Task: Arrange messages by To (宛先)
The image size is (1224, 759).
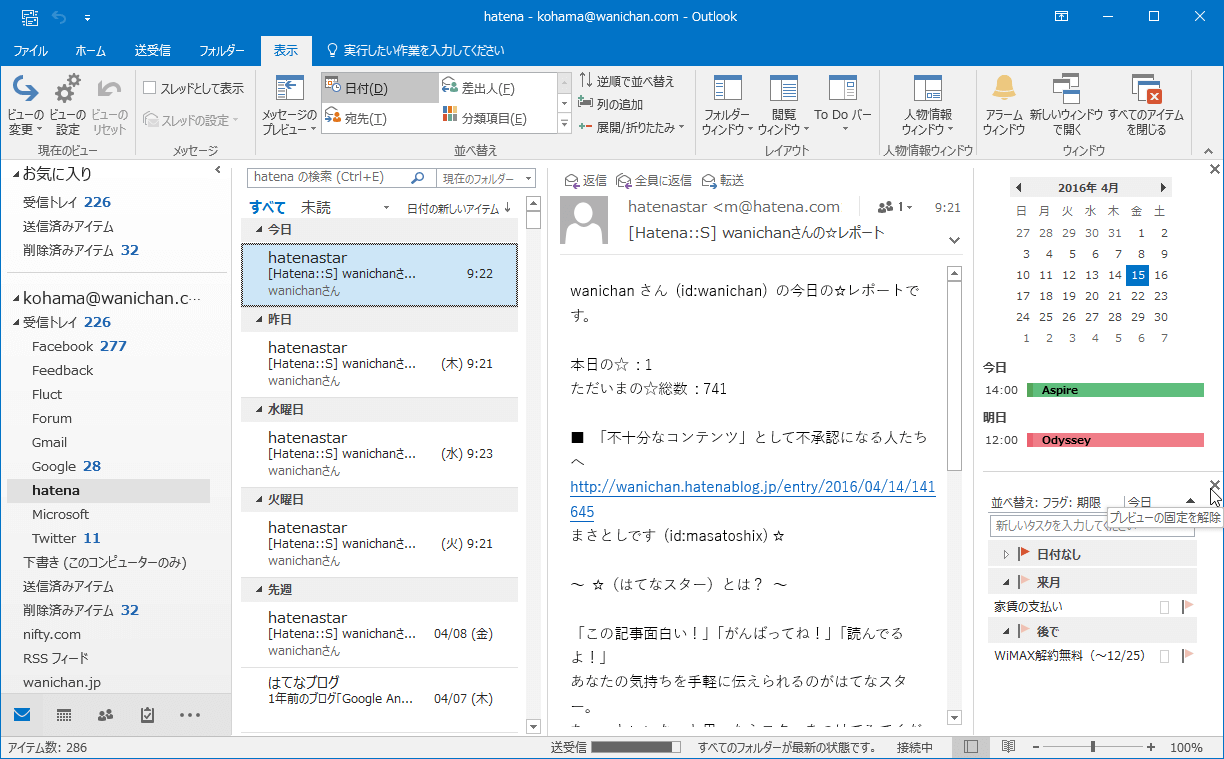Action: [379, 118]
